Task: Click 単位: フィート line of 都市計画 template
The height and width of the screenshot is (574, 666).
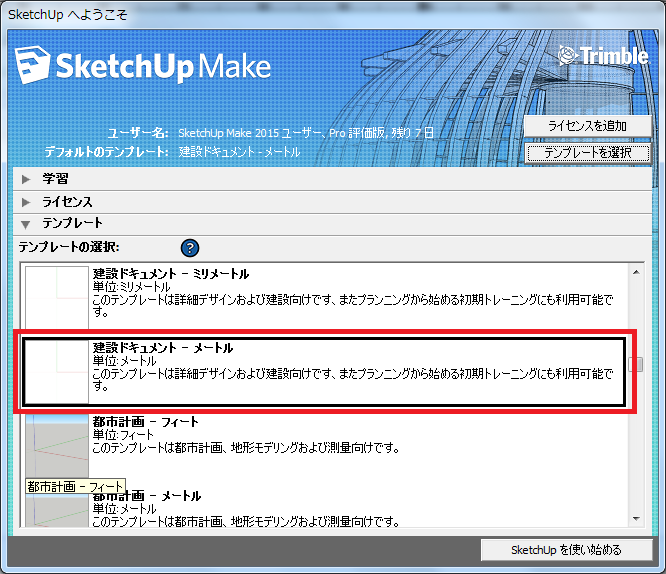Action: click(123, 435)
